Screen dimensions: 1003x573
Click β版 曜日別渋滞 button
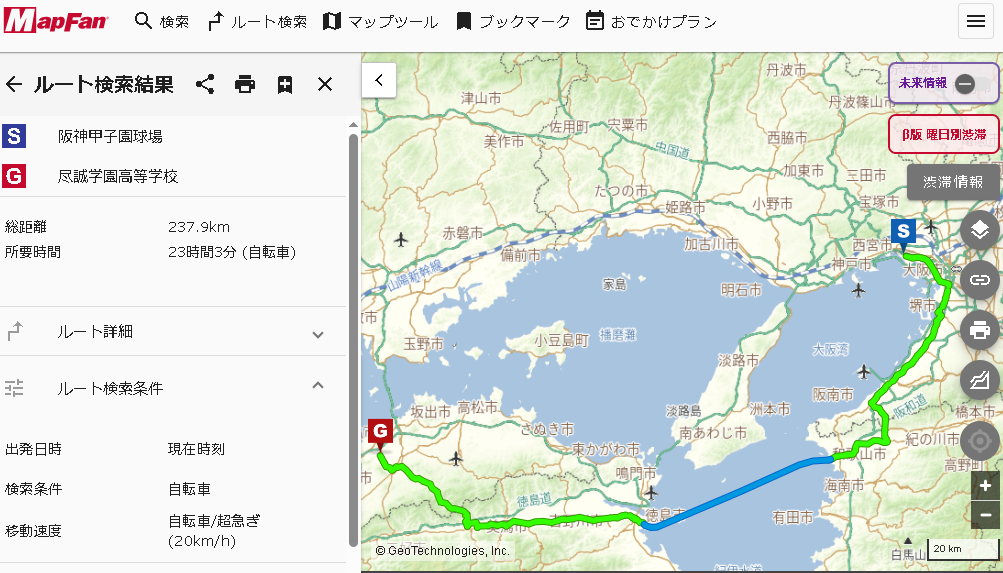(944, 134)
